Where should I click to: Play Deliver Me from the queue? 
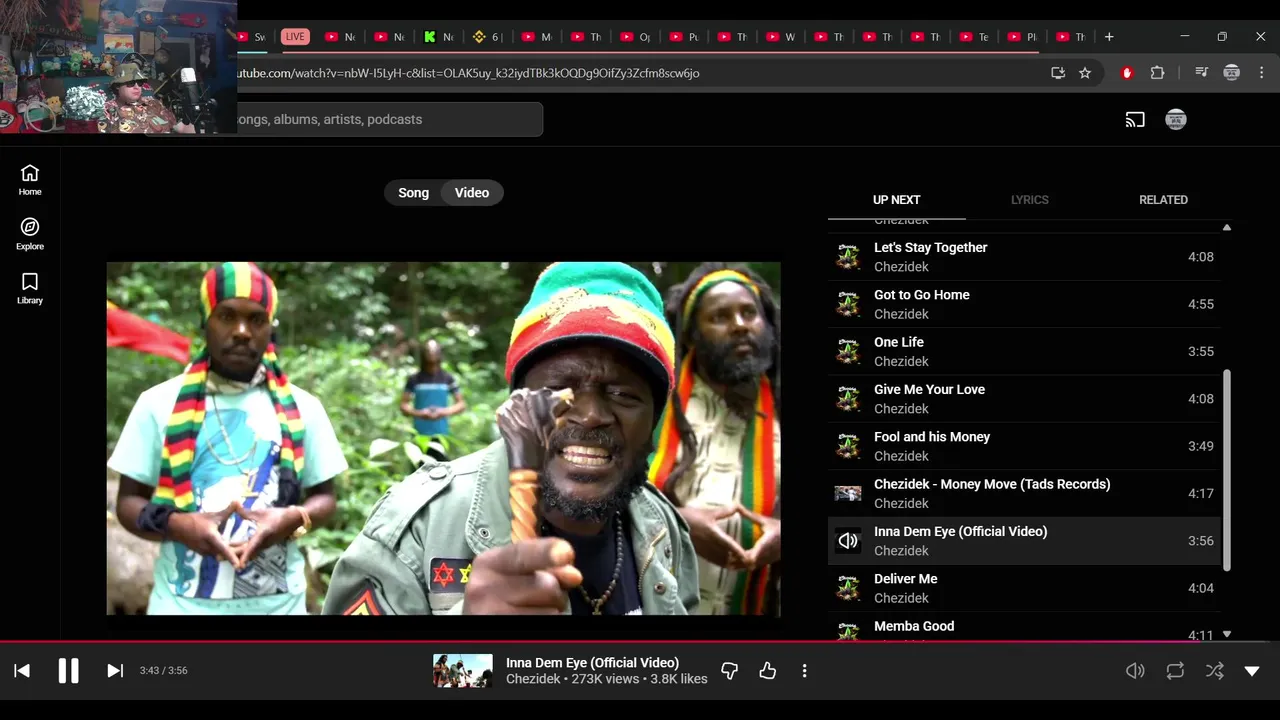pyautogui.click(x=1024, y=588)
